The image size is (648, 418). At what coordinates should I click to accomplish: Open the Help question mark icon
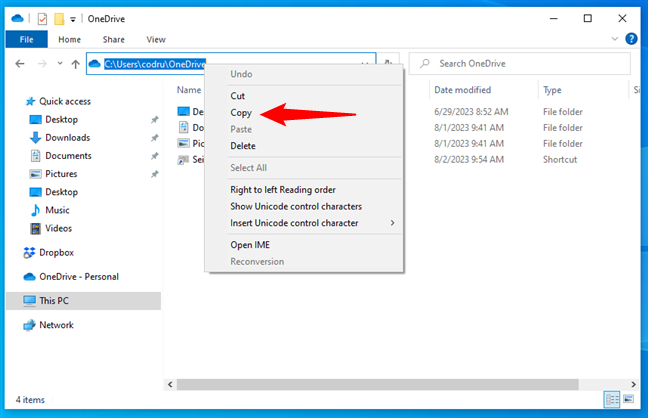pyautogui.click(x=631, y=39)
